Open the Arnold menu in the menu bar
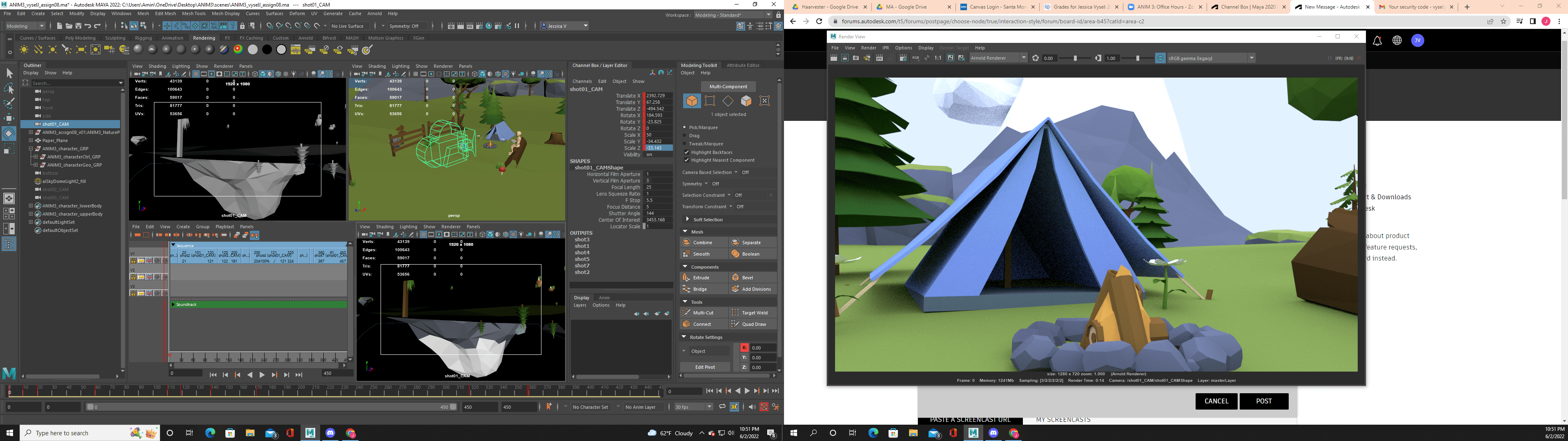1568x441 pixels. pos(374,13)
